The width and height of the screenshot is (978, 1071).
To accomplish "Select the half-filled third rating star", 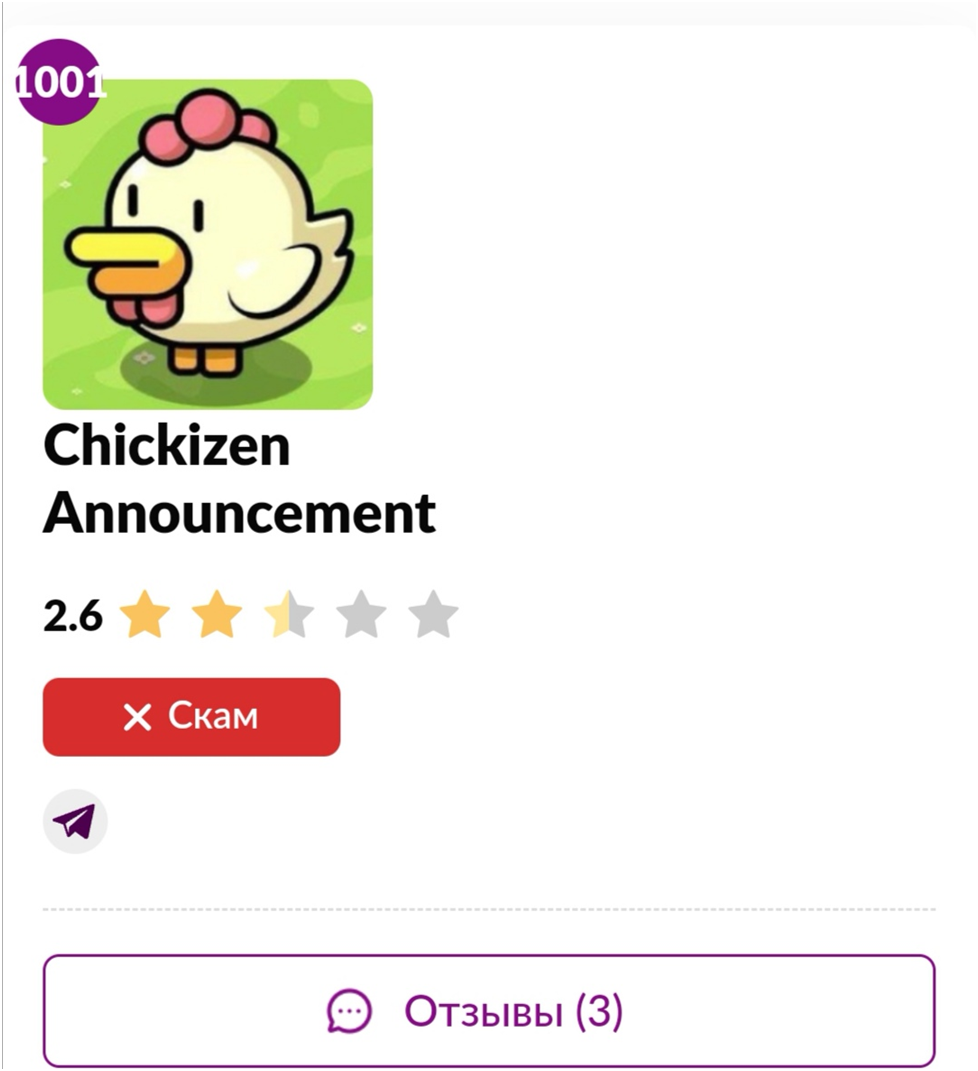I will tap(290, 614).
